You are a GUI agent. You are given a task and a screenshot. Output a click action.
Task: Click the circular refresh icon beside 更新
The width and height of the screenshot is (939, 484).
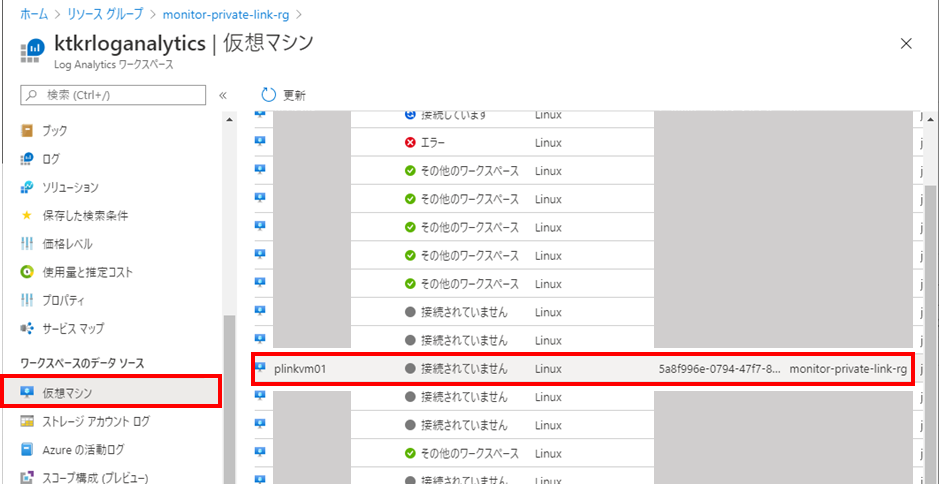pos(269,95)
